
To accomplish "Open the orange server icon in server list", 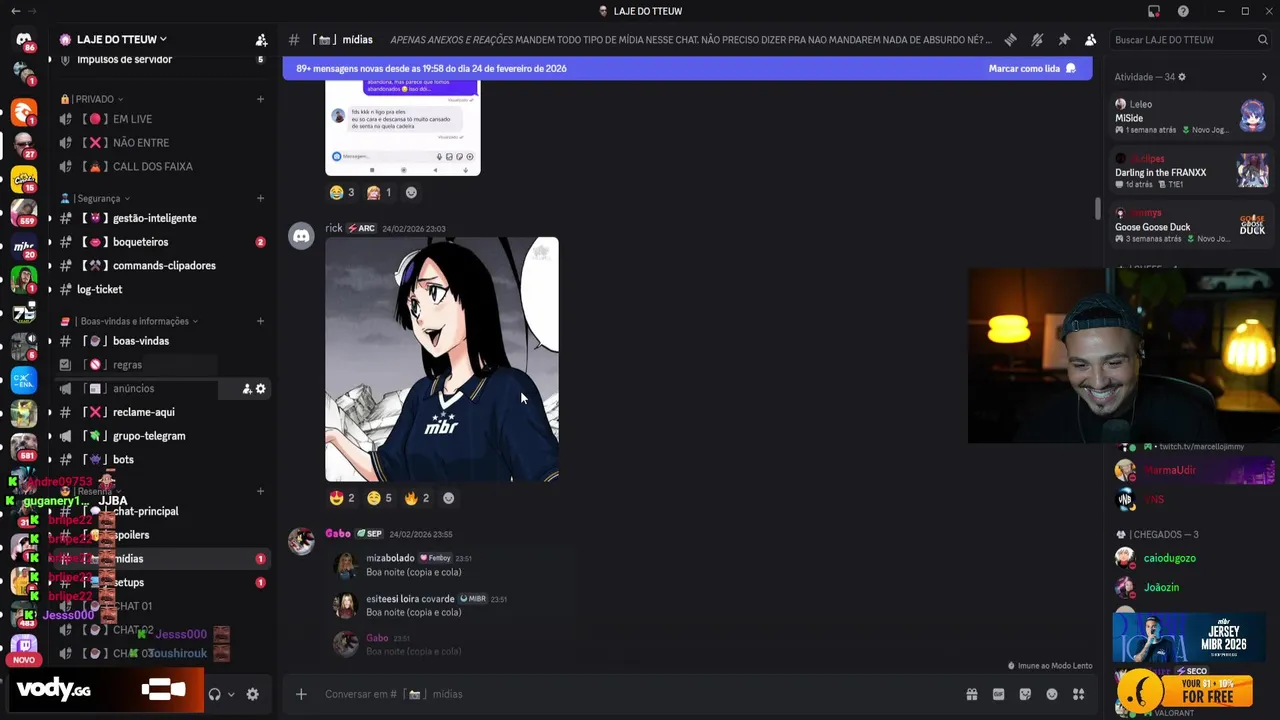I will coord(24,111).
